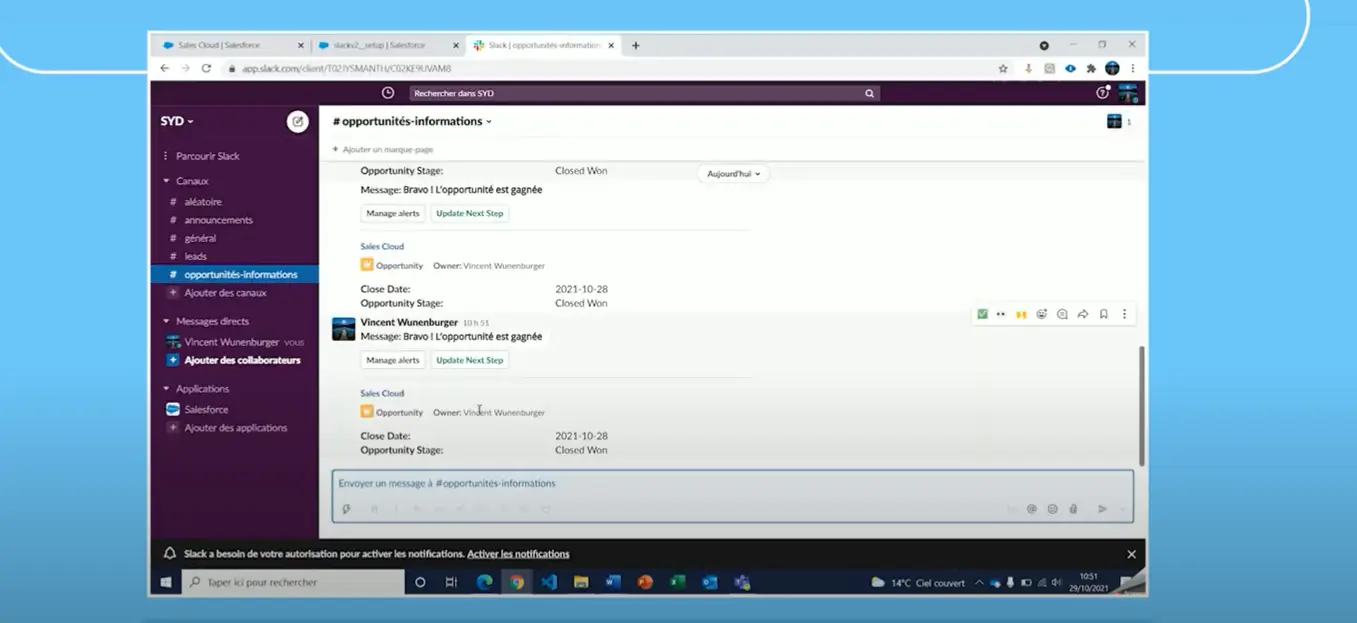Expand the Aujourd'hui date dropdown
This screenshot has width=1357, height=623.
tap(733, 173)
